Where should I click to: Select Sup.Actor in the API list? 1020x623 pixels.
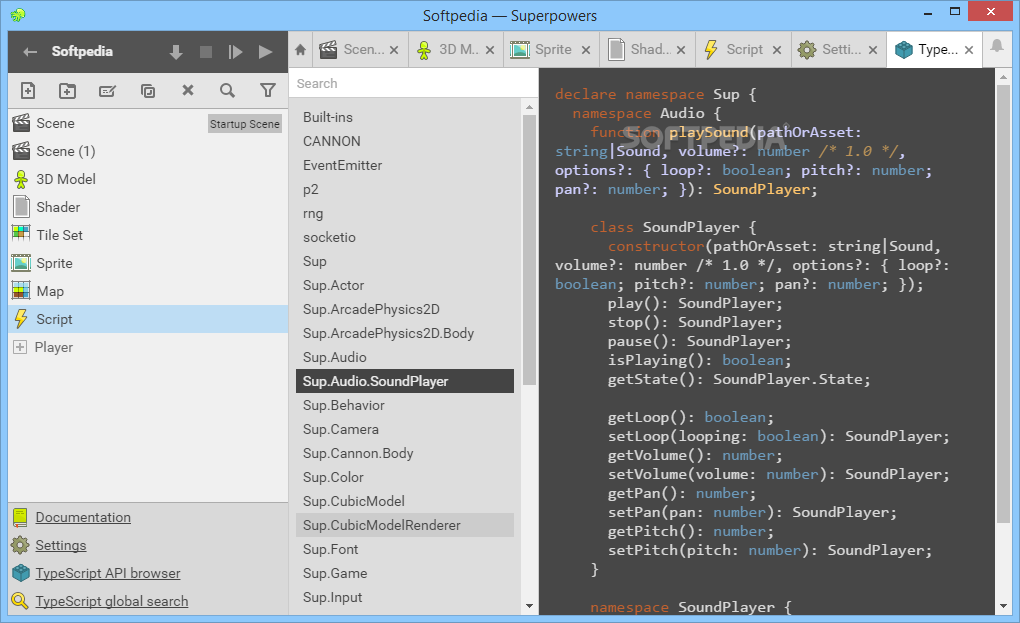pyautogui.click(x=405, y=285)
